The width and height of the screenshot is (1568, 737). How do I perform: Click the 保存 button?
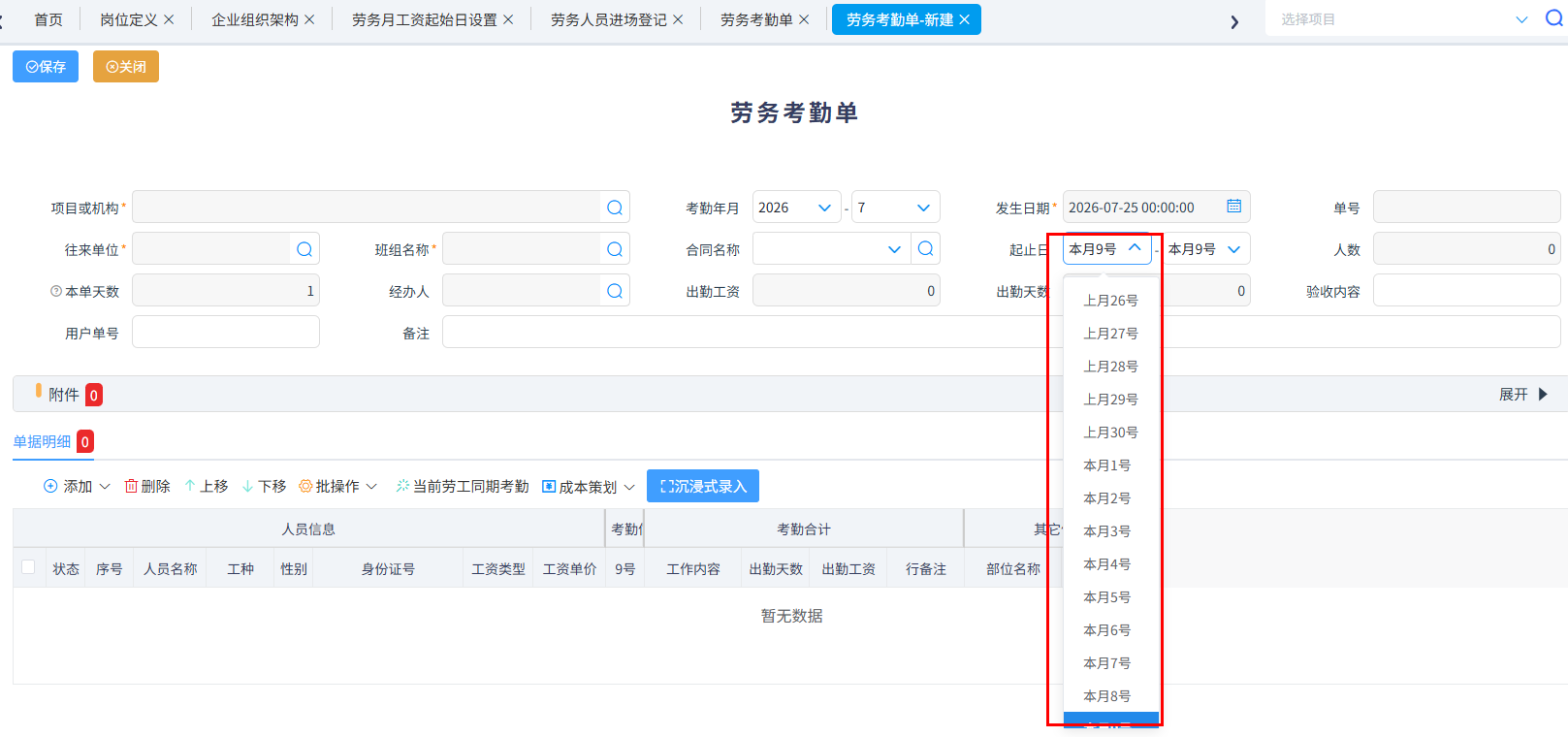46,66
